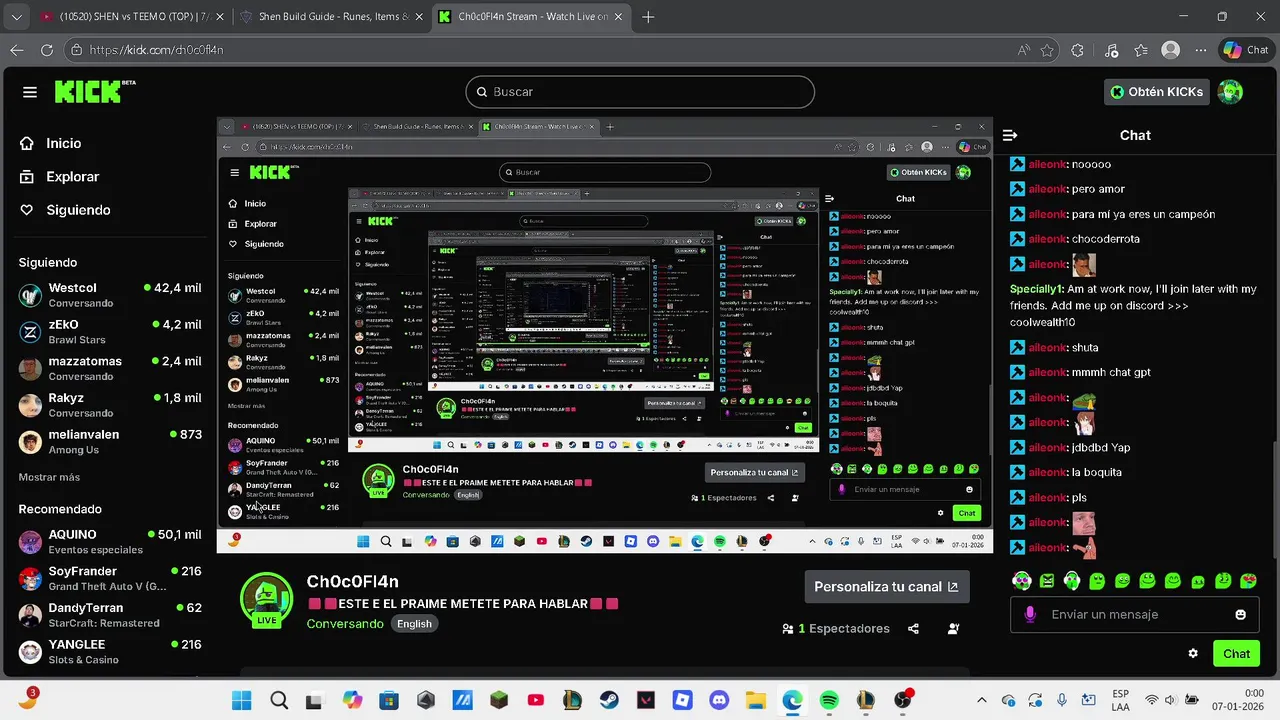
Task: Collapse the chat panel arrow icon
Action: 1010,135
